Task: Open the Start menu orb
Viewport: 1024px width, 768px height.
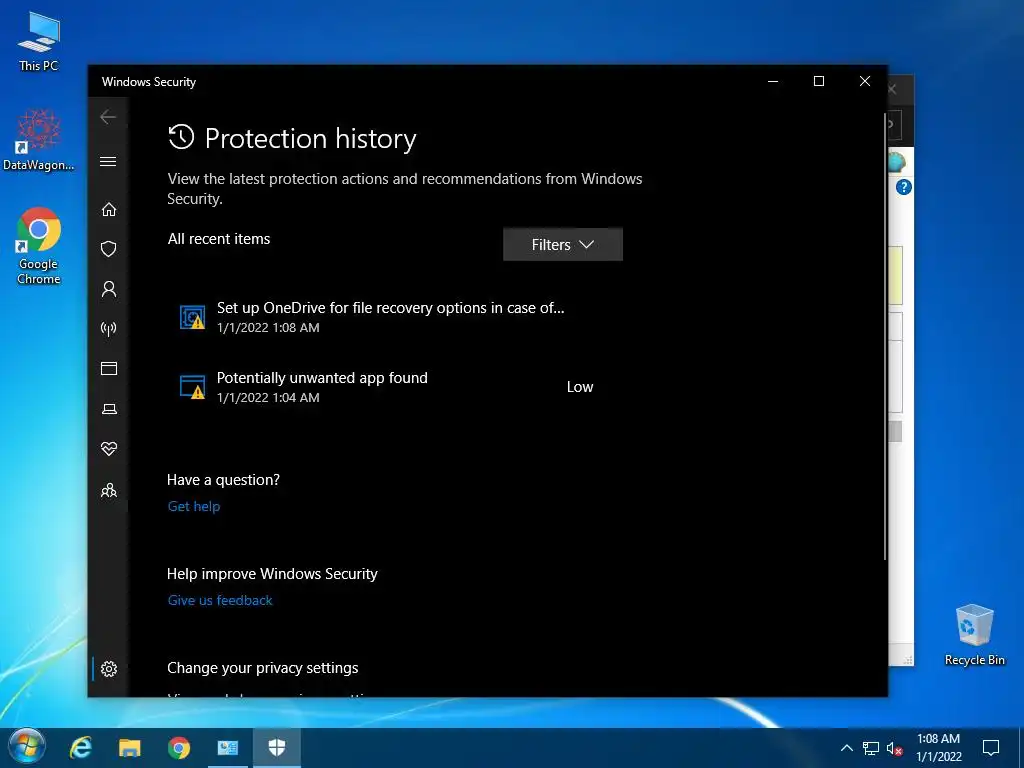Action: tap(26, 748)
